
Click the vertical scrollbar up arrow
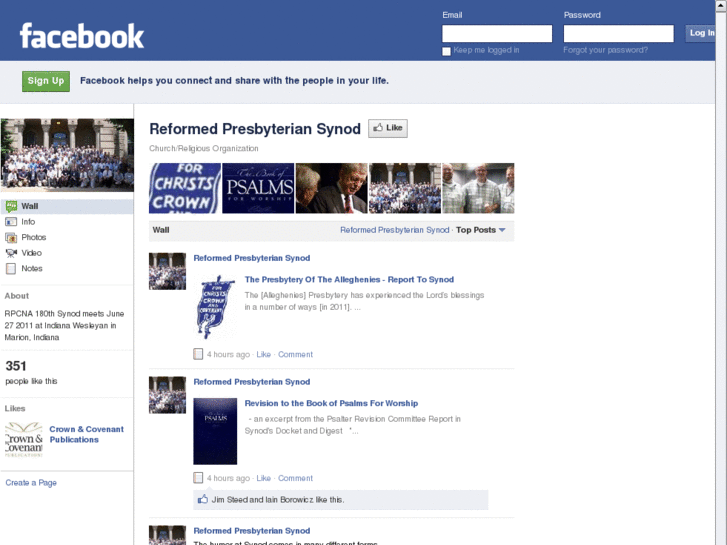click(721, 6)
